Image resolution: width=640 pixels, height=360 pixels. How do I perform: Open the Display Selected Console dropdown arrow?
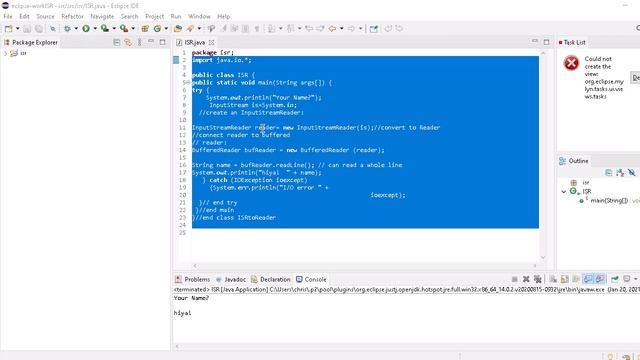(636, 279)
